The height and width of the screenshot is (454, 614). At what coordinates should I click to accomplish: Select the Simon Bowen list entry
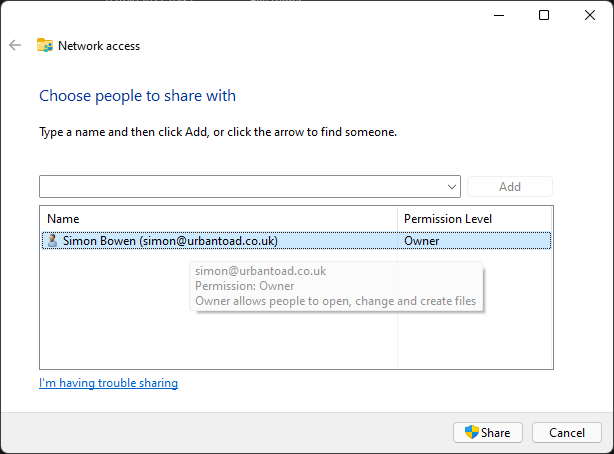tap(296, 241)
